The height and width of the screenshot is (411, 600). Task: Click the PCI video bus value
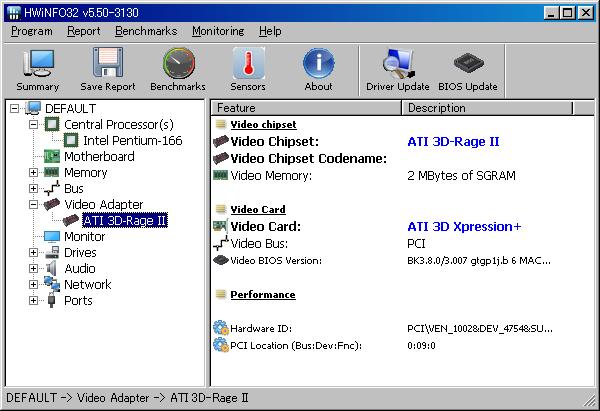click(416, 243)
